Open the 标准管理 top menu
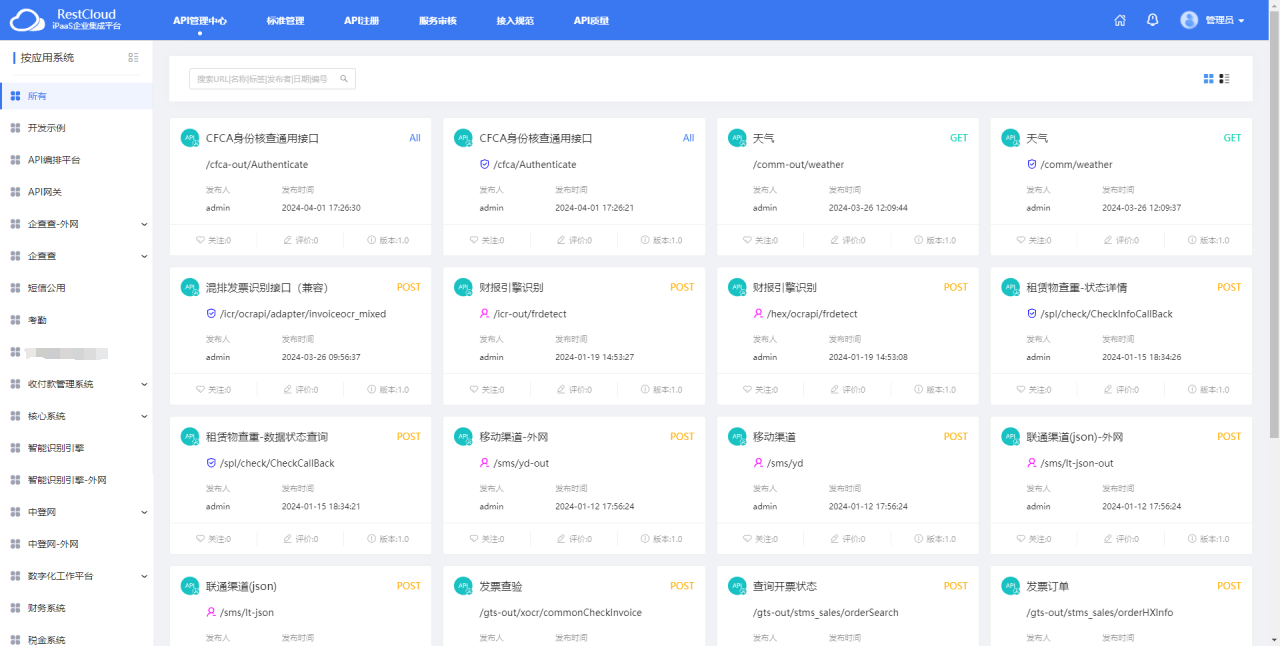Viewport: 1280px width, 646px height. (x=285, y=20)
